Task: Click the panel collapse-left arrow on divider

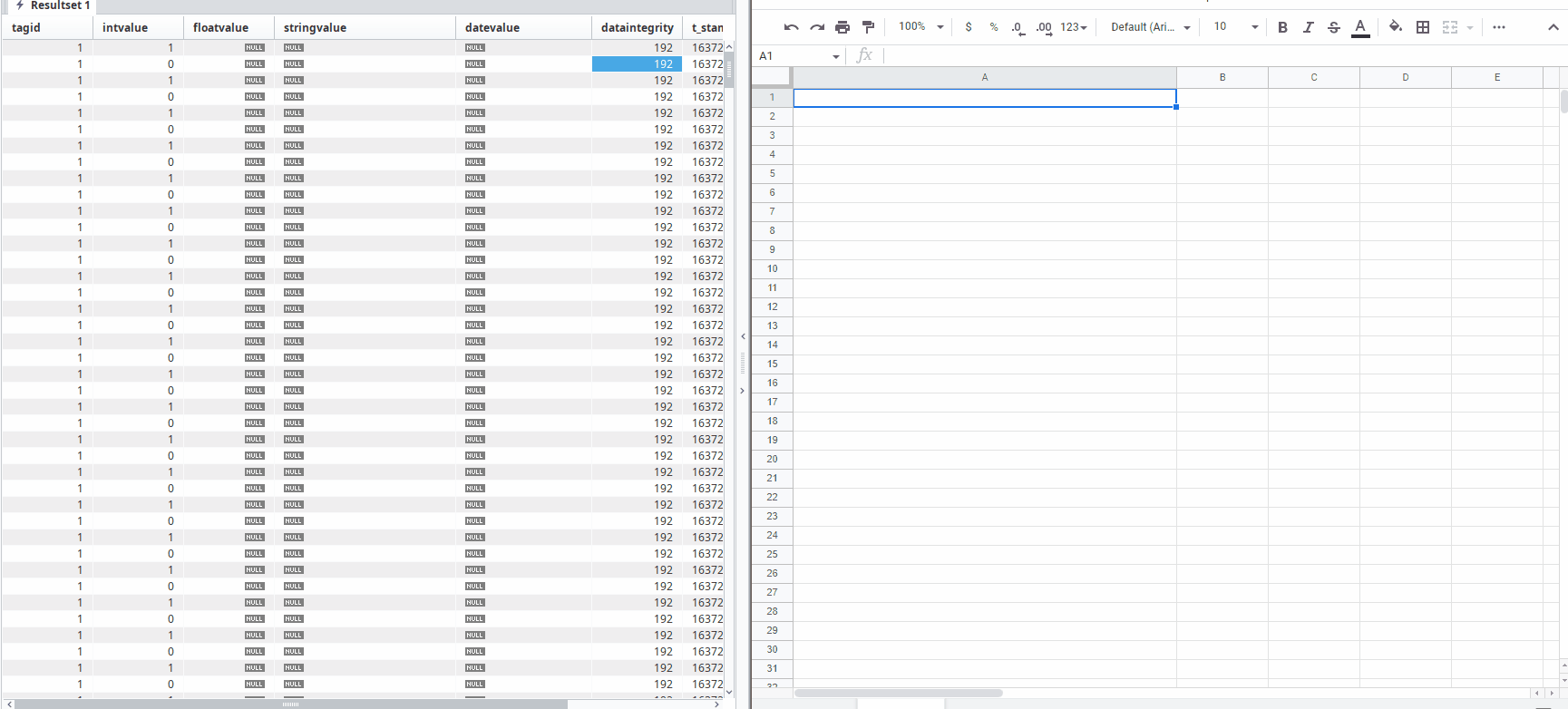Action: (743, 336)
